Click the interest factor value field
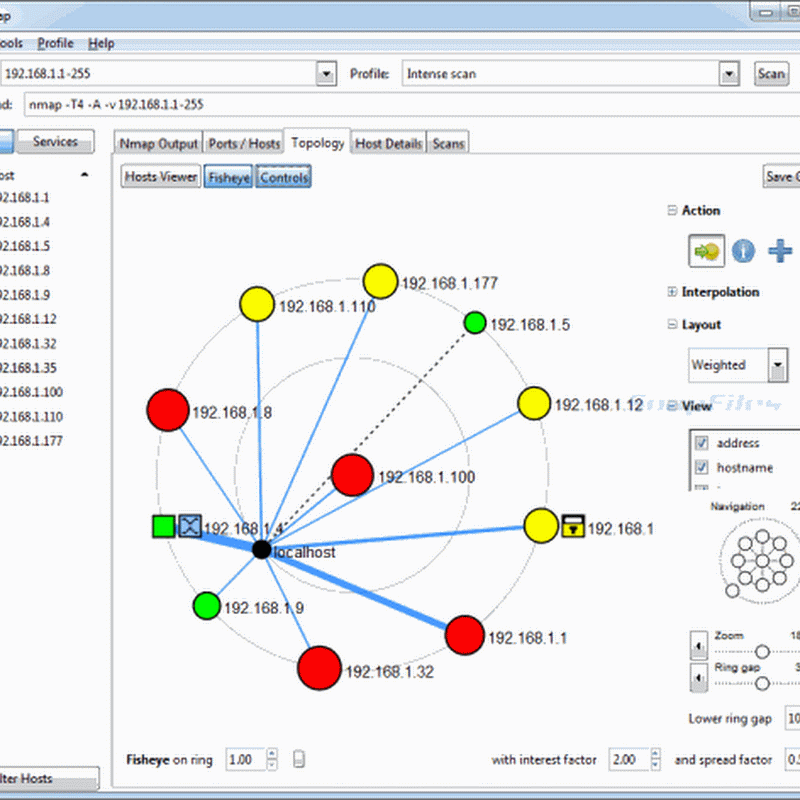The height and width of the screenshot is (800, 800). coord(629,759)
